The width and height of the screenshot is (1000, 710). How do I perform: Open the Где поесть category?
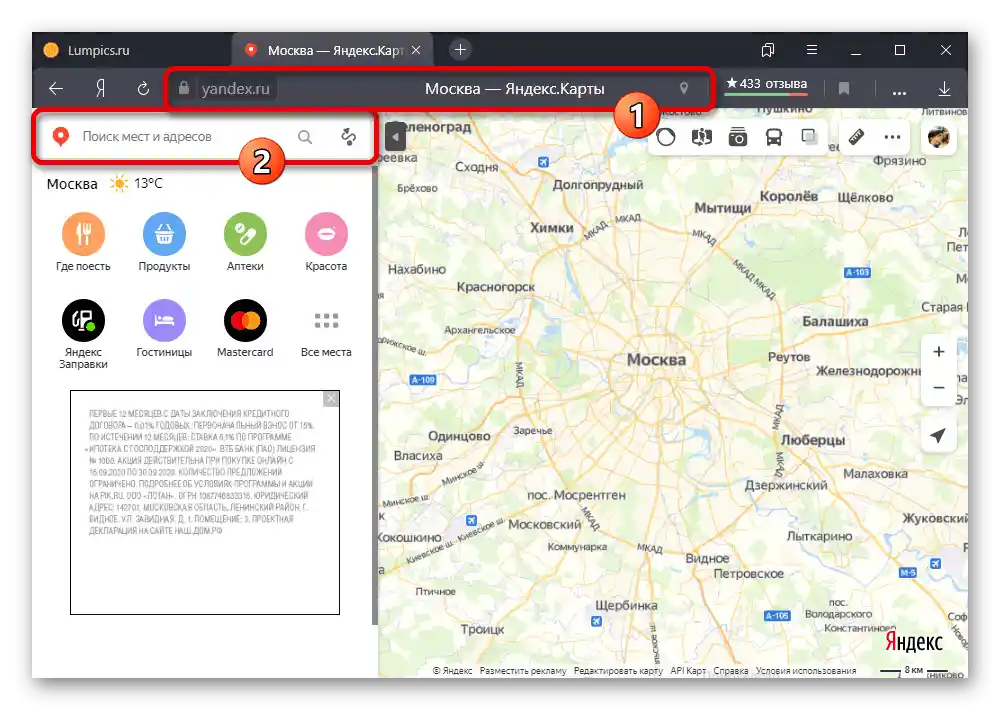click(x=83, y=242)
